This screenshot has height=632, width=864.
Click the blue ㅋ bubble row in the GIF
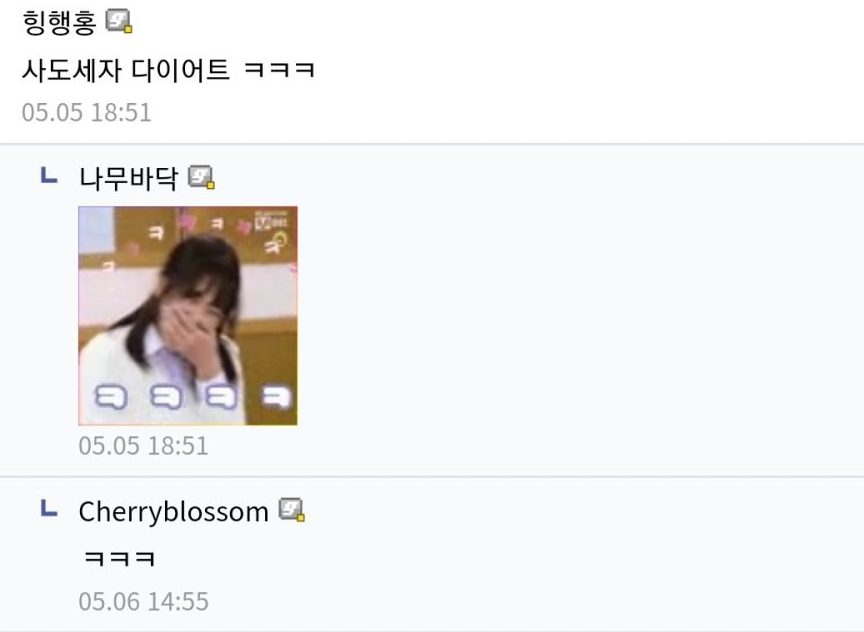click(166, 397)
